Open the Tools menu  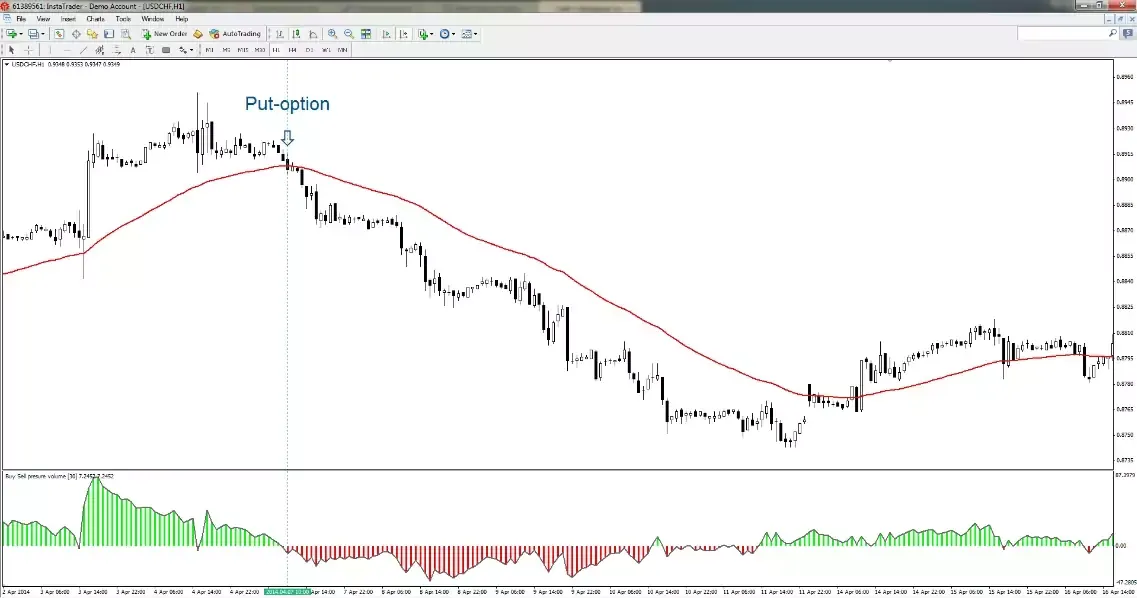pyautogui.click(x=123, y=19)
